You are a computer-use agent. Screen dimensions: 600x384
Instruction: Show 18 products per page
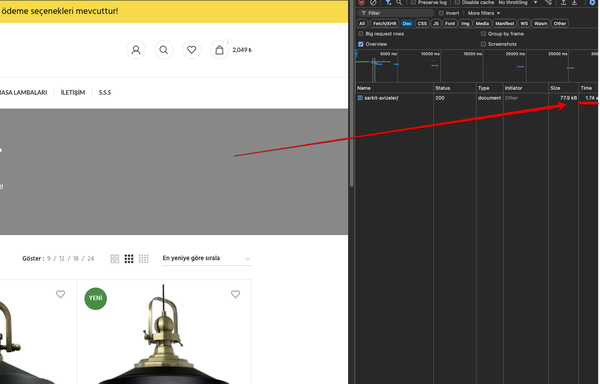76,259
